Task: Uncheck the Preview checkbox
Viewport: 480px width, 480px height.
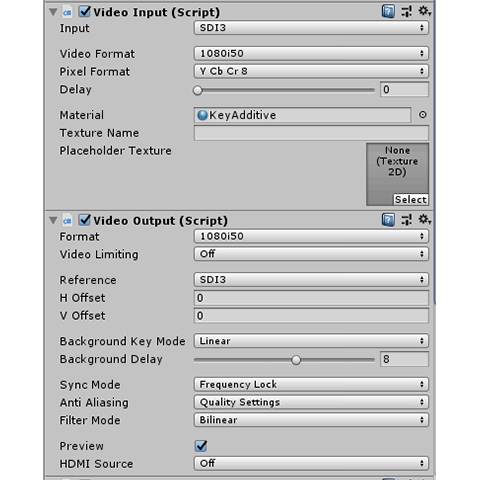Action: (201, 446)
